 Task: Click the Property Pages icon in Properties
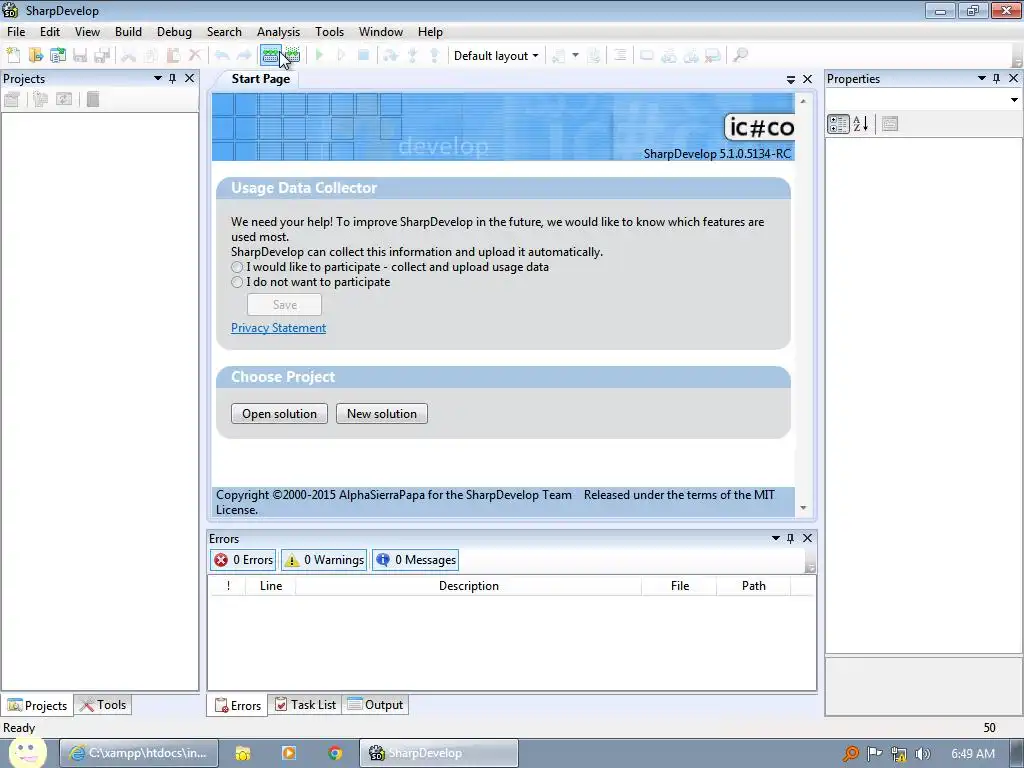[889, 123]
